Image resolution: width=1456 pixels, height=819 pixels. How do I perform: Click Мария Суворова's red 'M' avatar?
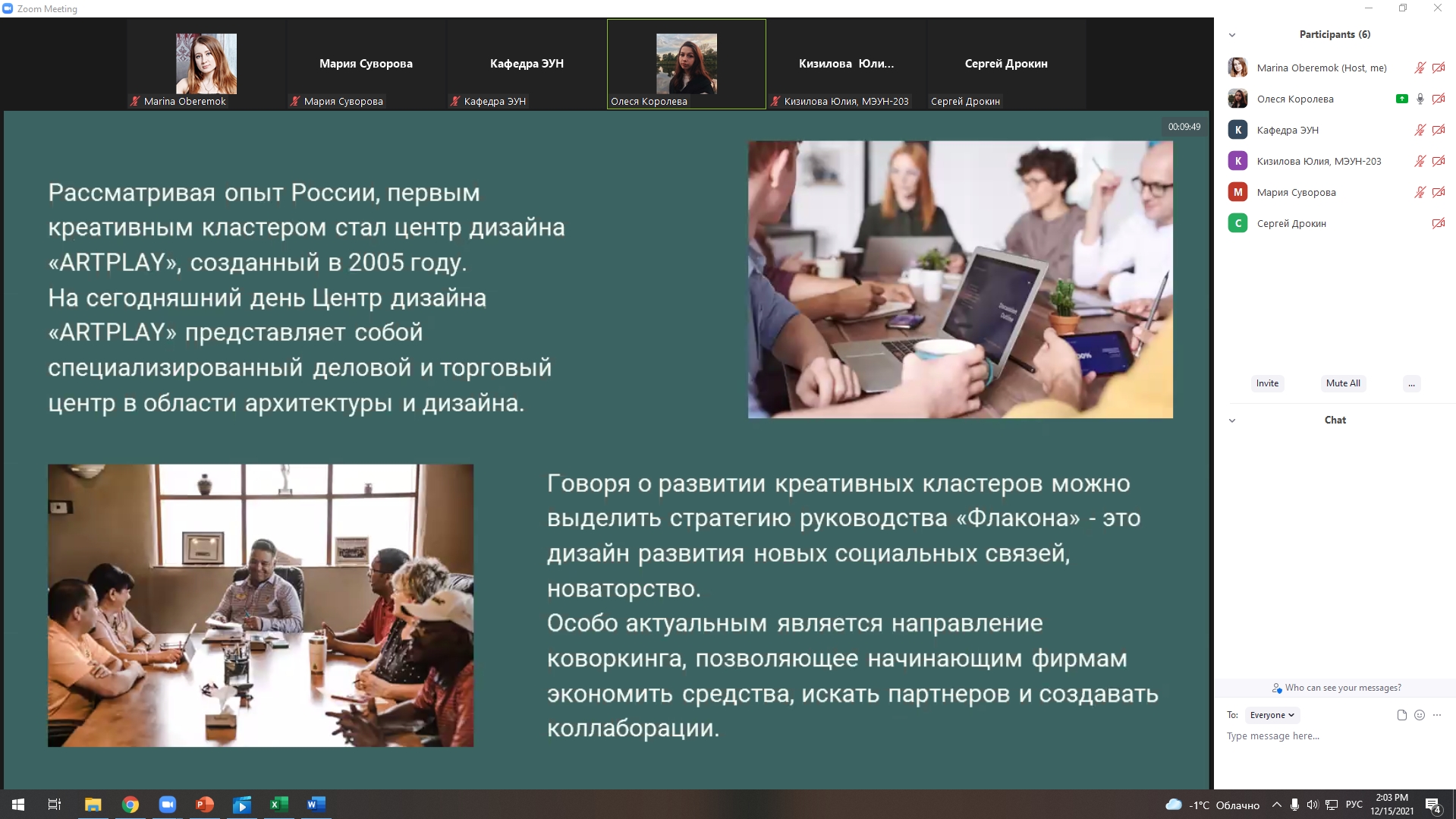[x=1237, y=192]
